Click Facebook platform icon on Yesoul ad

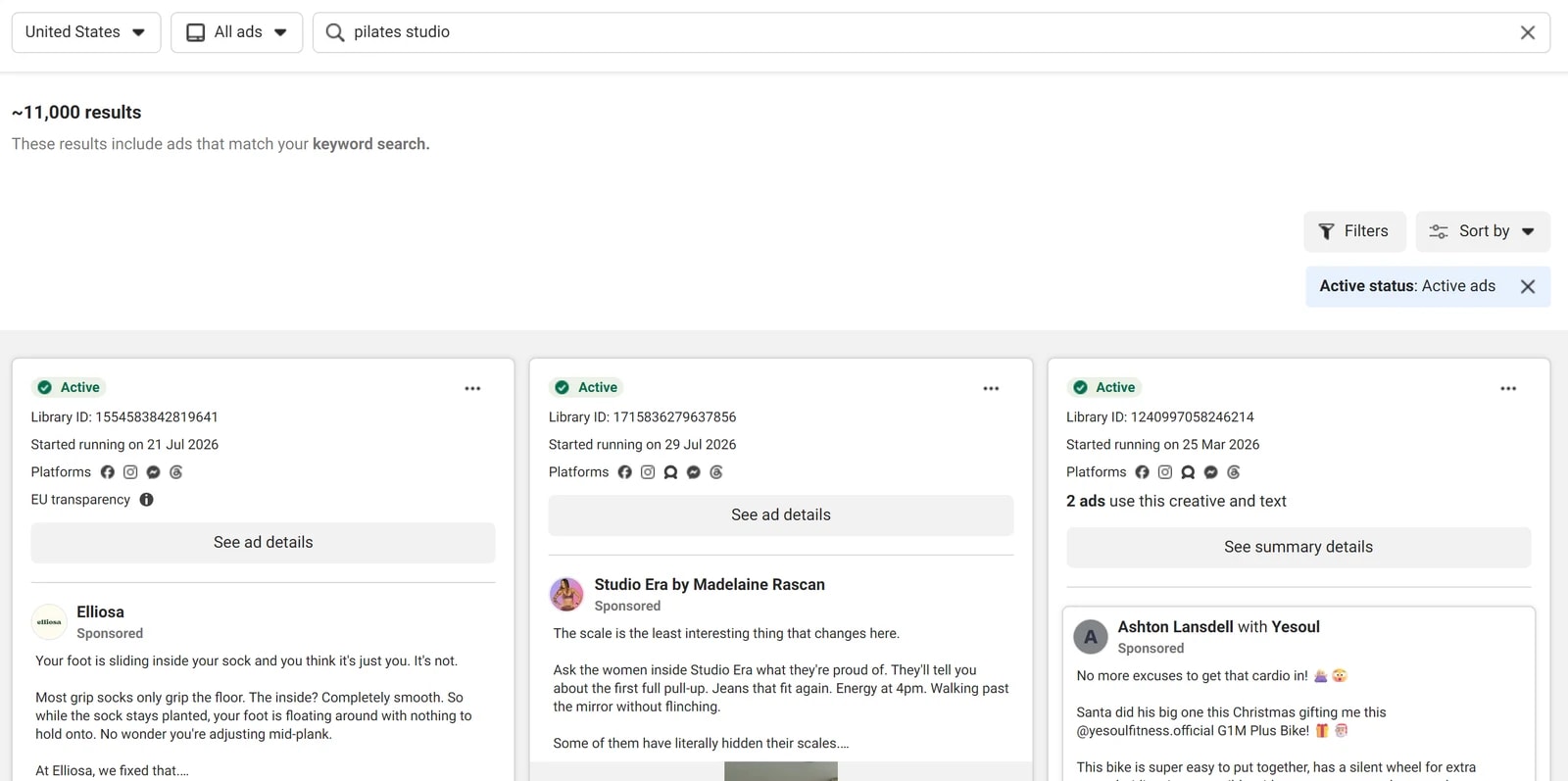[1143, 472]
